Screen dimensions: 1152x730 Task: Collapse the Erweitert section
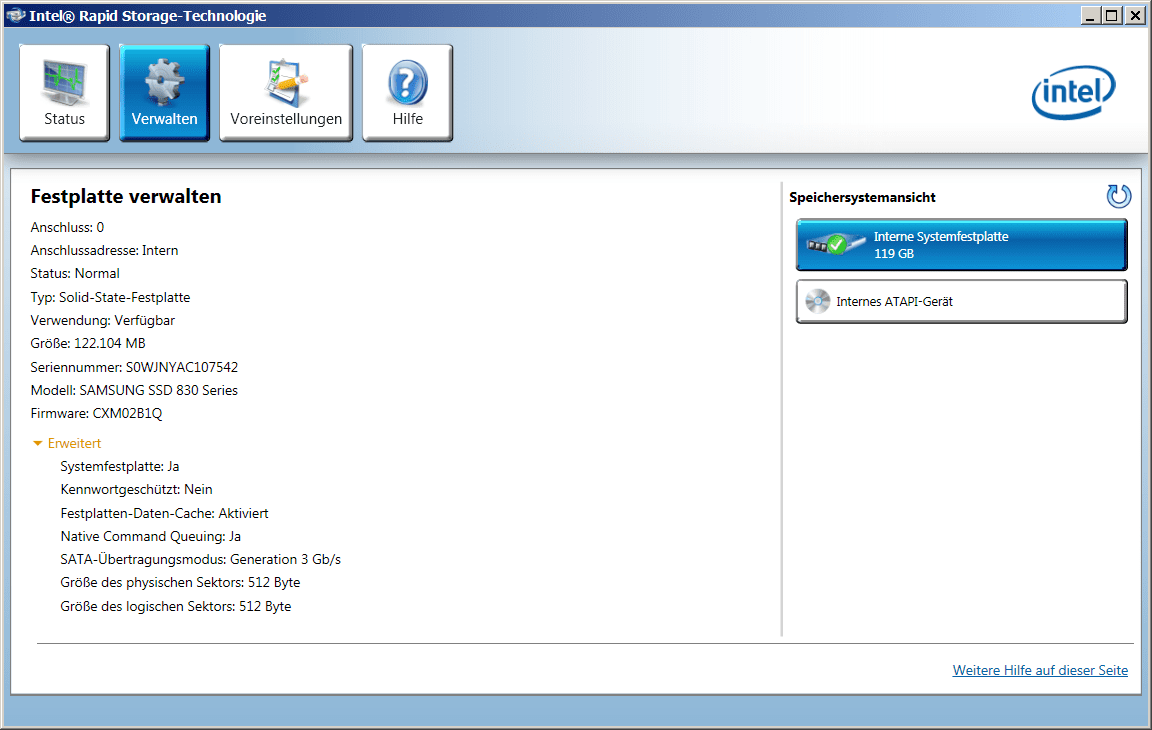[x=67, y=443]
